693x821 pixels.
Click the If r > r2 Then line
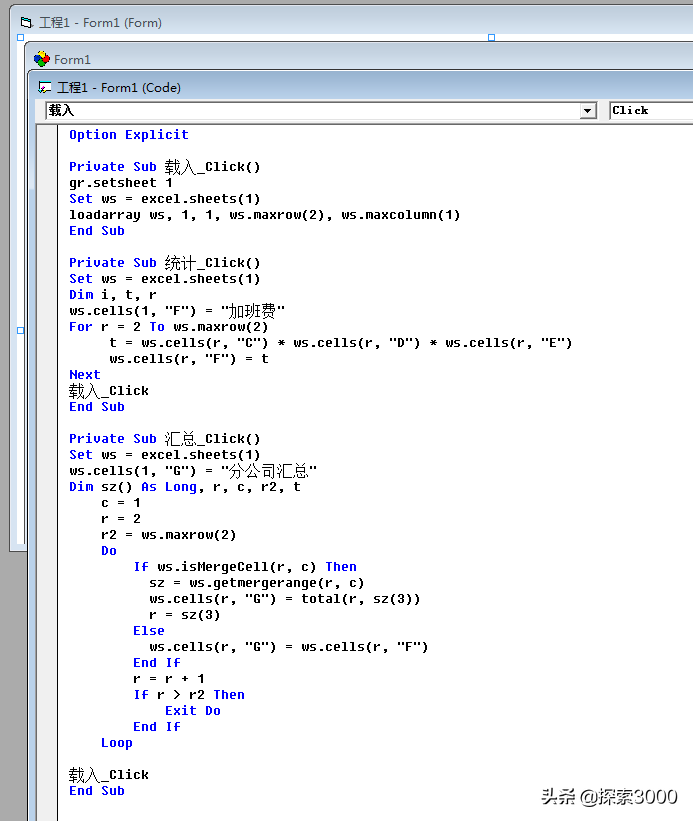tap(189, 695)
